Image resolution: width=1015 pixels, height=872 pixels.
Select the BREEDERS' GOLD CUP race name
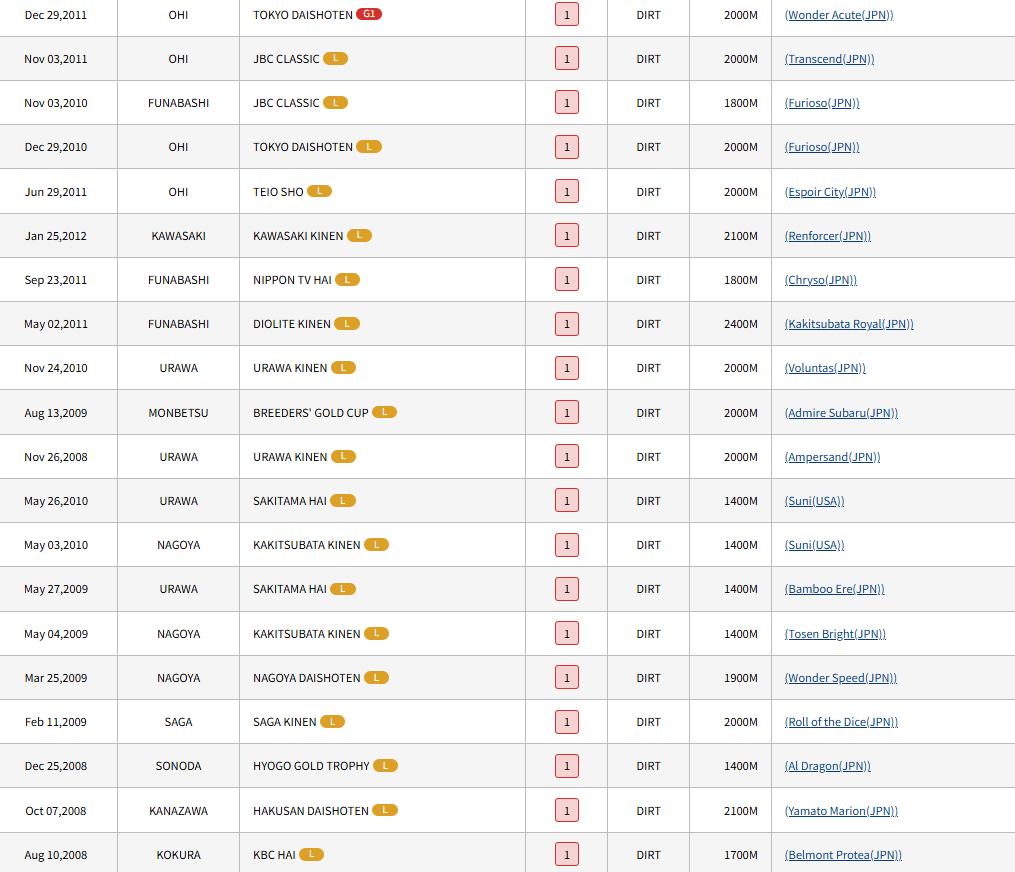pyautogui.click(x=311, y=413)
